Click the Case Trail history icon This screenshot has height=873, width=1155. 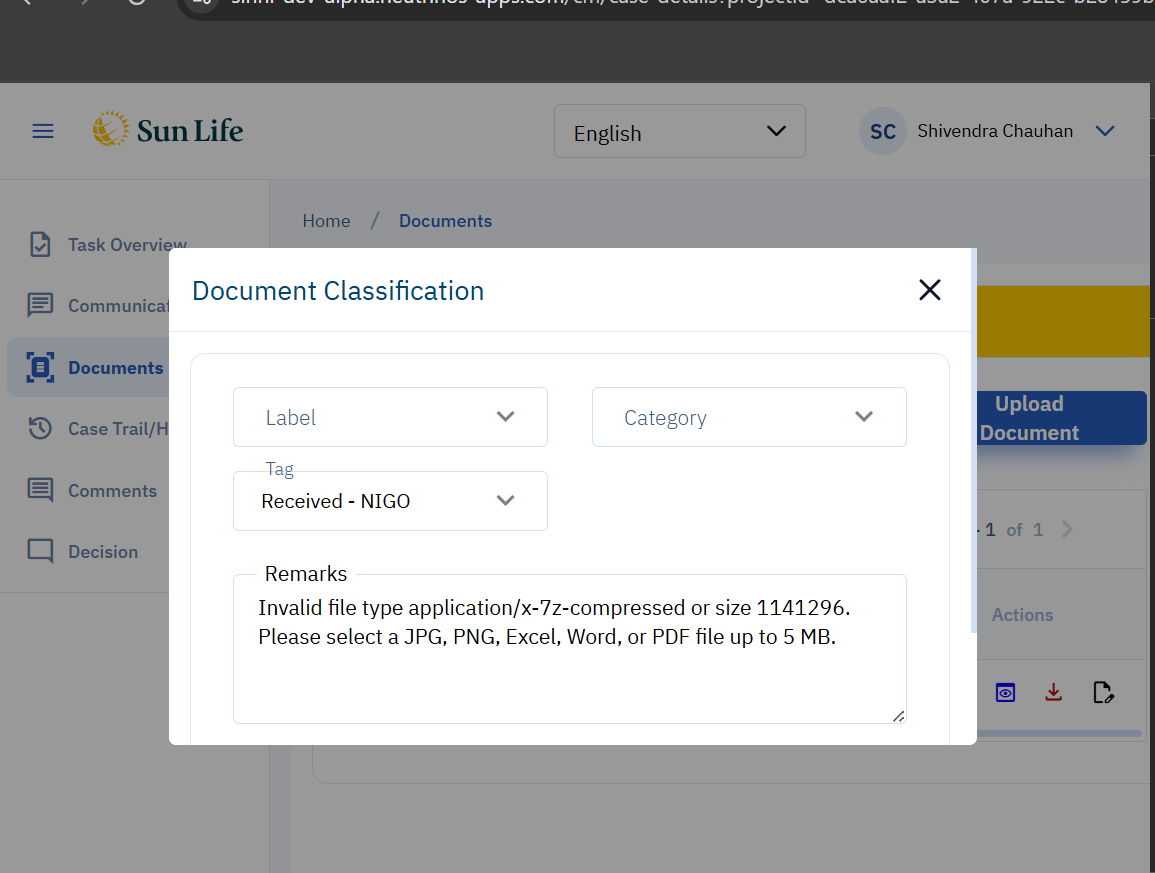point(40,428)
